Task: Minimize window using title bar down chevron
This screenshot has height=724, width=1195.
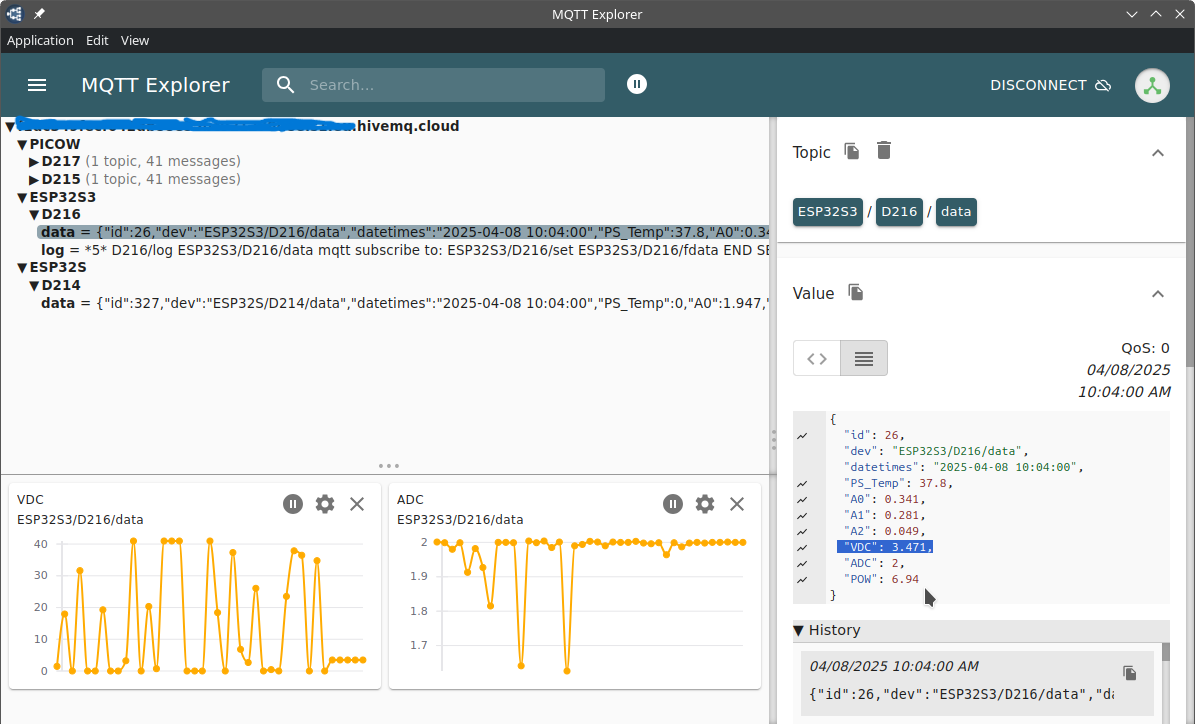Action: 1132,14
